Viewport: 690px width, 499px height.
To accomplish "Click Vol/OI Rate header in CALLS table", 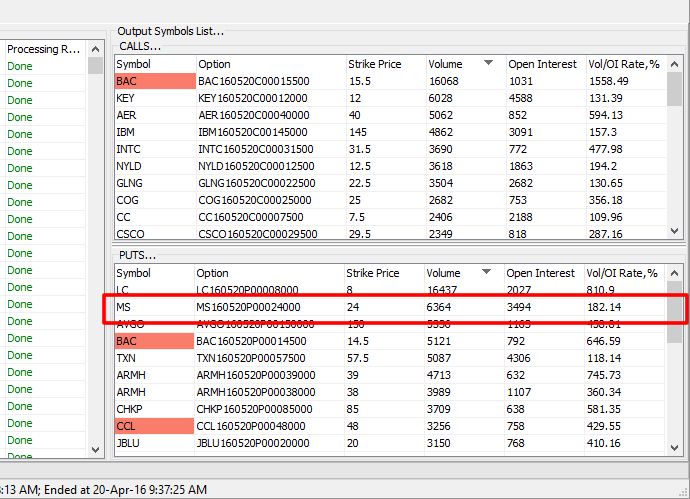I will (626, 64).
